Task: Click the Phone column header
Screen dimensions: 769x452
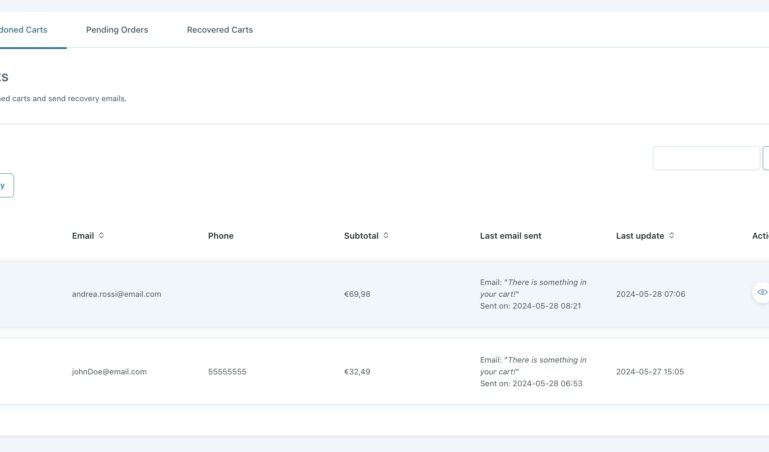Action: [221, 236]
